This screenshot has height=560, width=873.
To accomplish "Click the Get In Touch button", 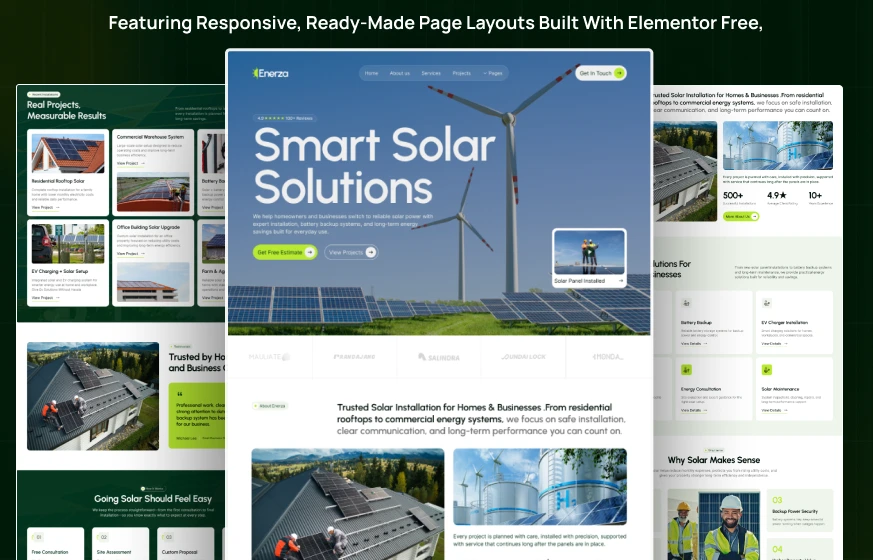I will (601, 73).
